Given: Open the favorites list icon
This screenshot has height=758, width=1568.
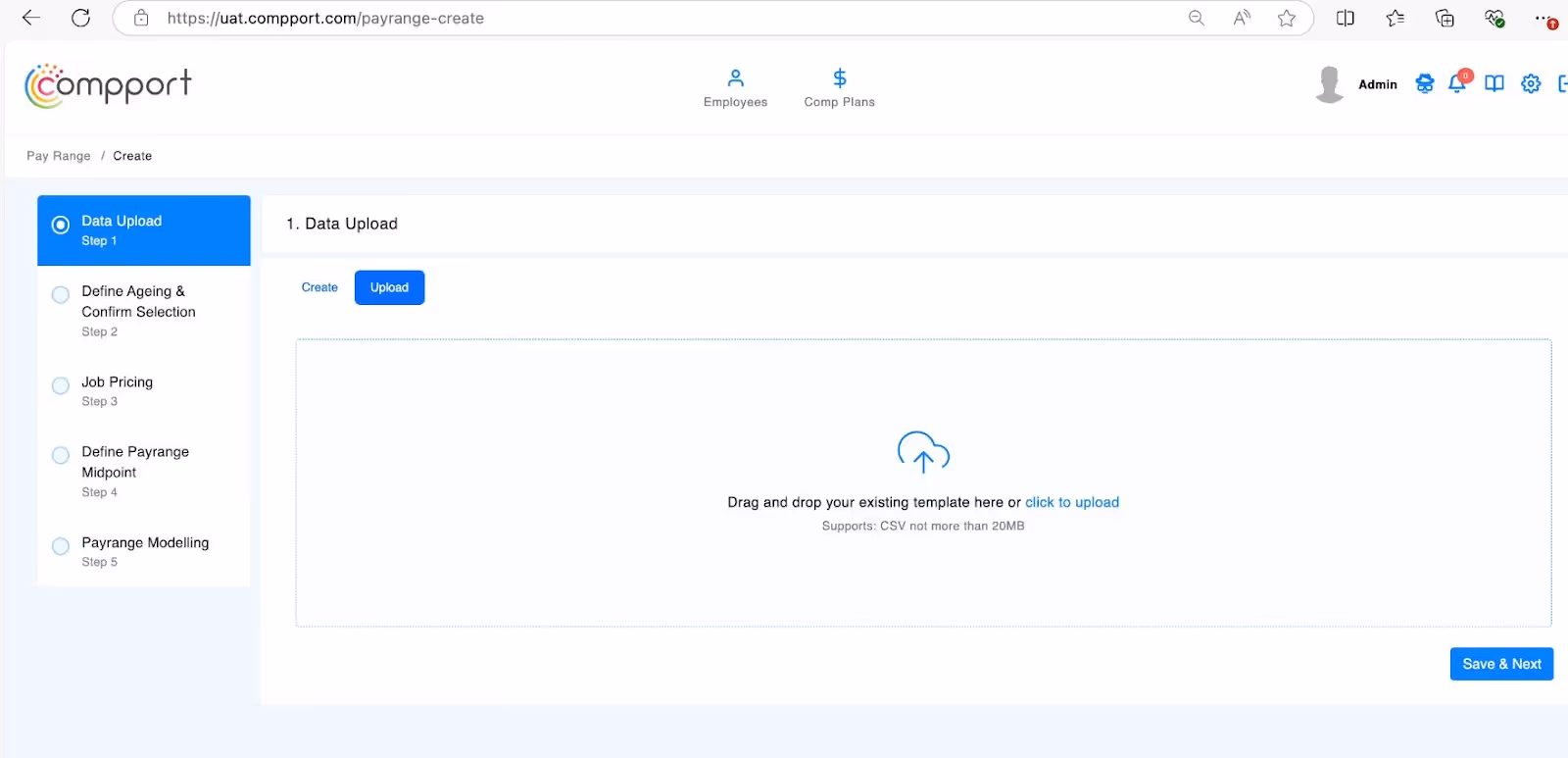Looking at the screenshot, I should (1395, 18).
